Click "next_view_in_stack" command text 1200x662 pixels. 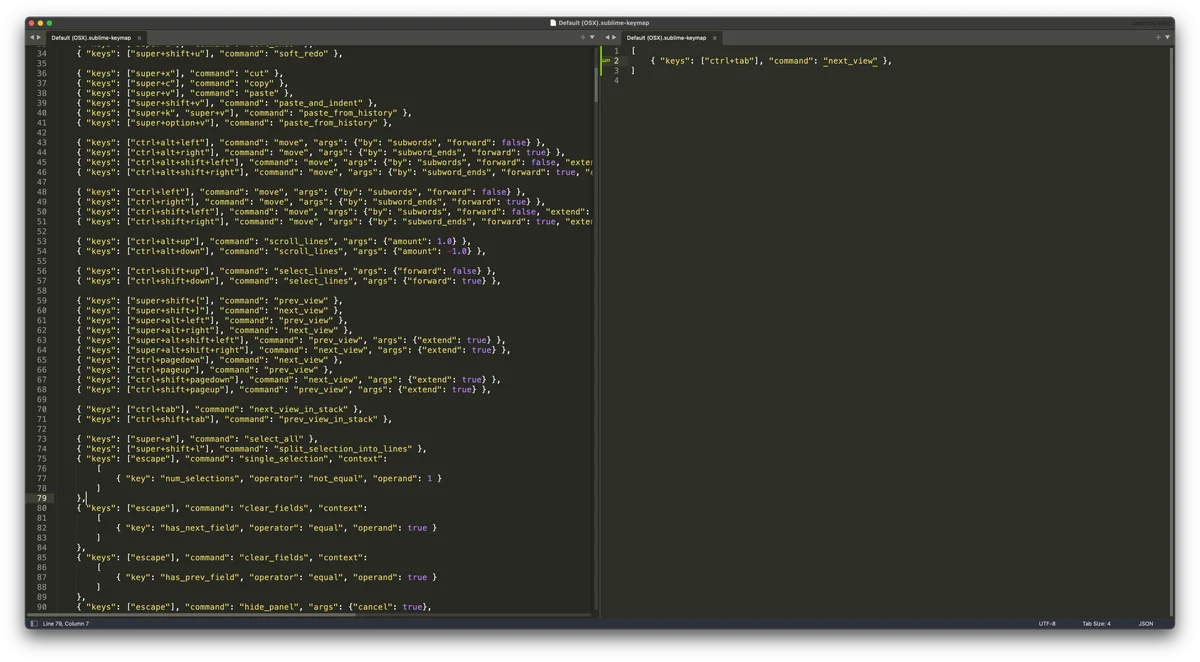(x=299, y=410)
